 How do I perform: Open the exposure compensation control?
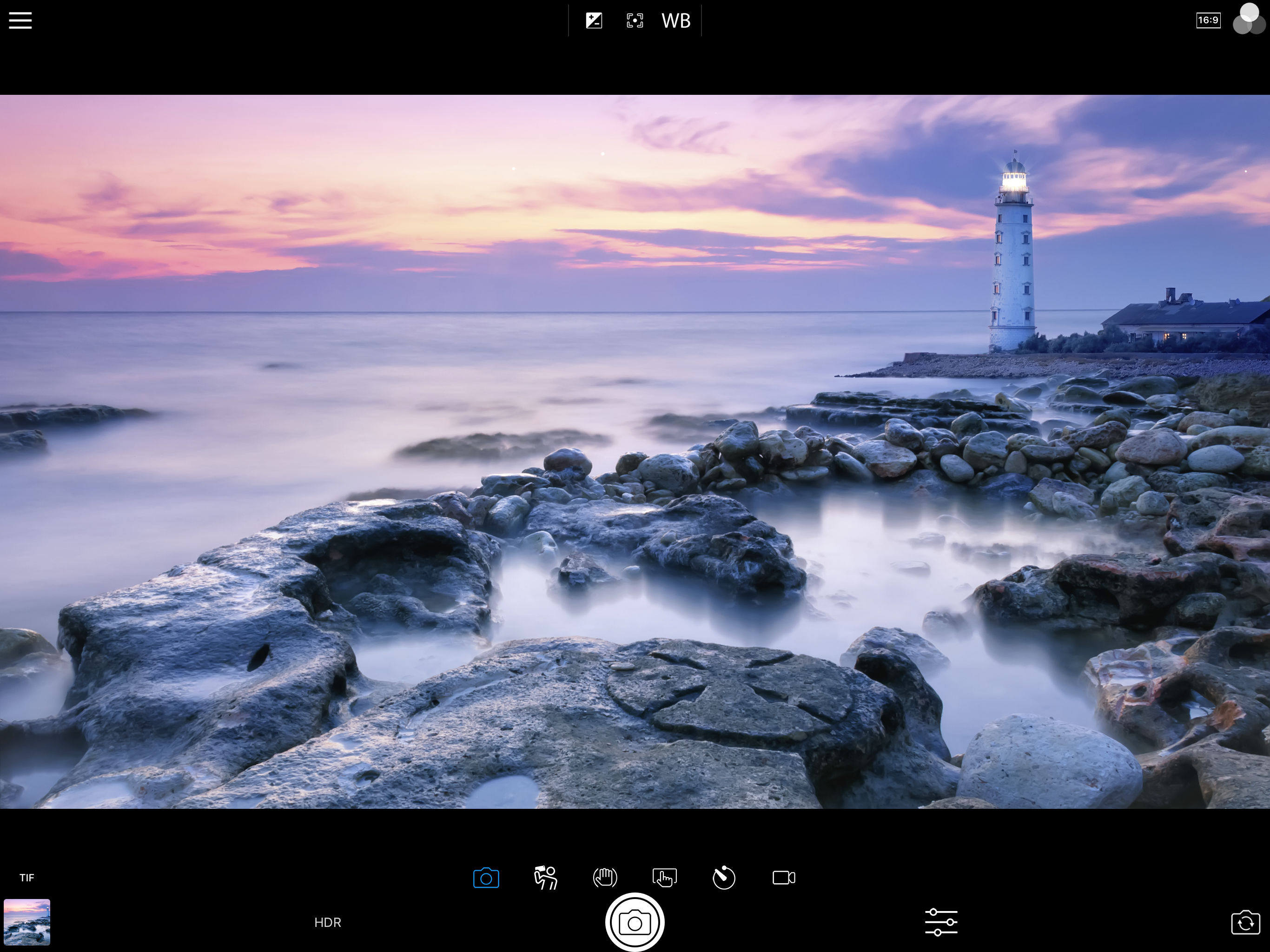tap(594, 20)
